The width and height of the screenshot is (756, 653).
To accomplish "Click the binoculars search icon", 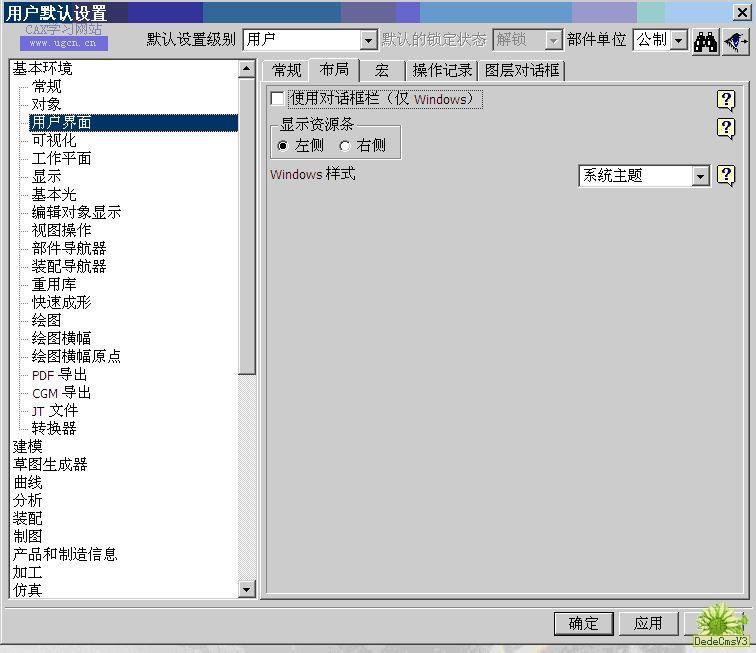I will (706, 41).
